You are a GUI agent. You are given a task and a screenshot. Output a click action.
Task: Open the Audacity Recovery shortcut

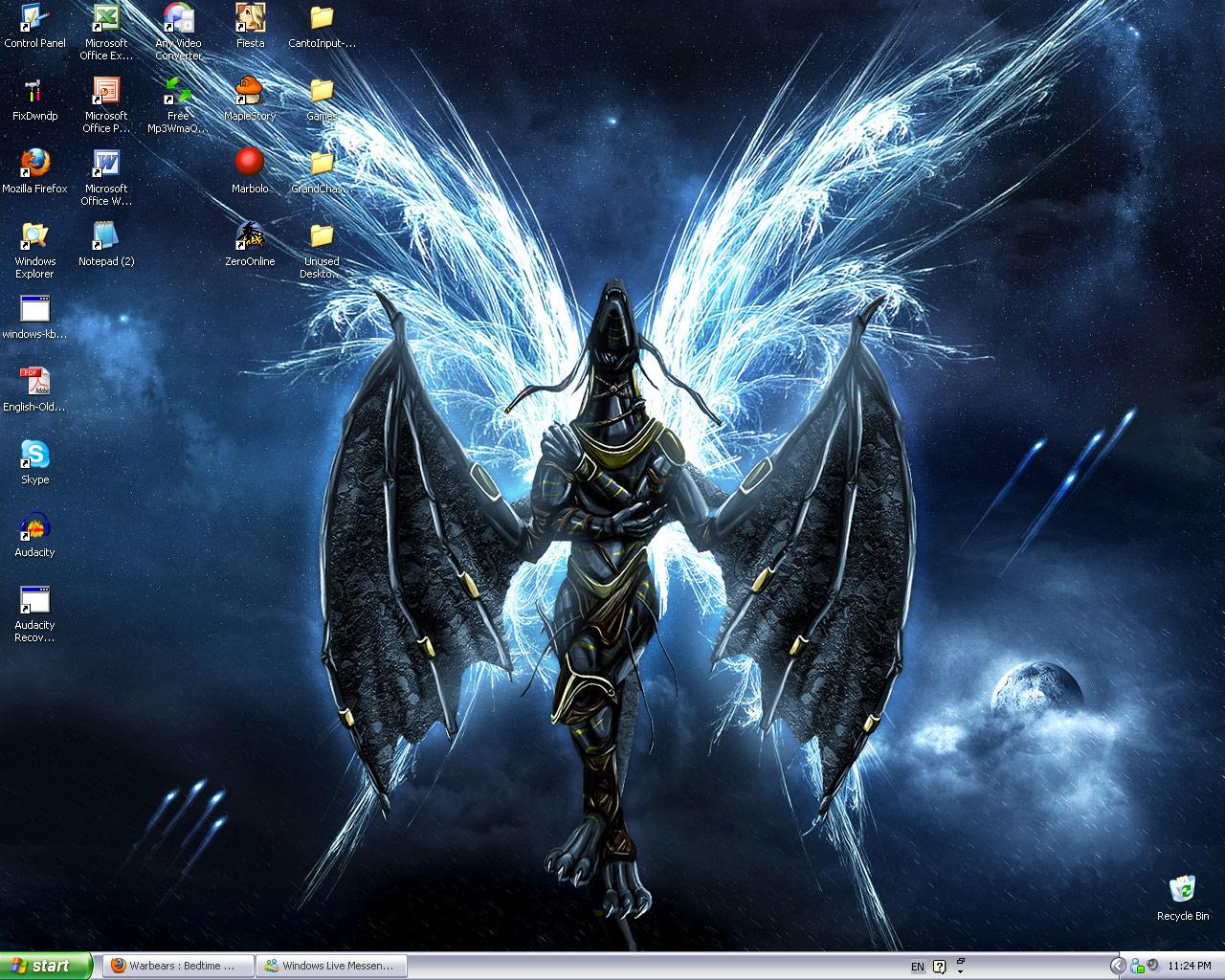click(x=34, y=613)
